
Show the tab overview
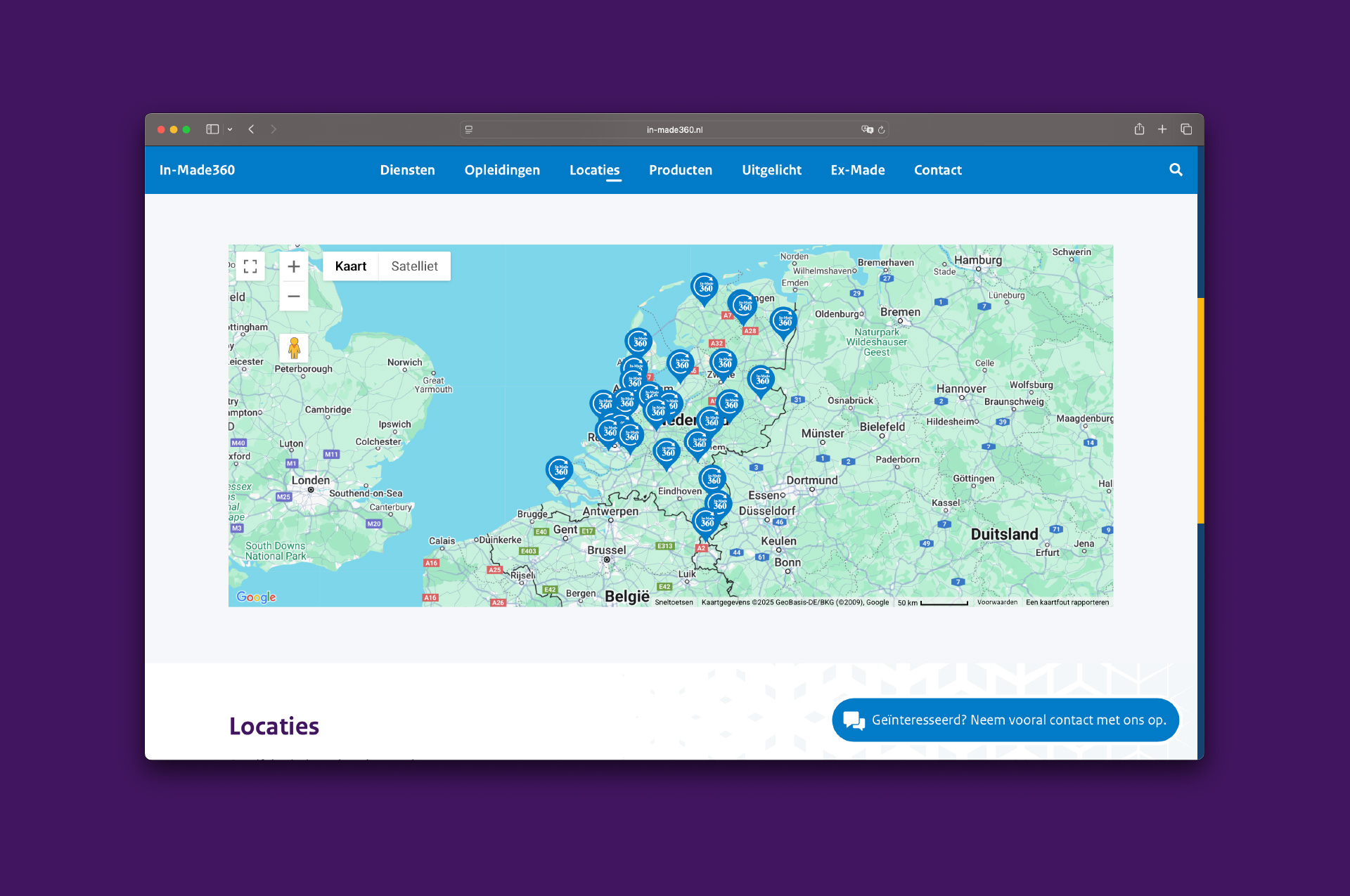1186,129
